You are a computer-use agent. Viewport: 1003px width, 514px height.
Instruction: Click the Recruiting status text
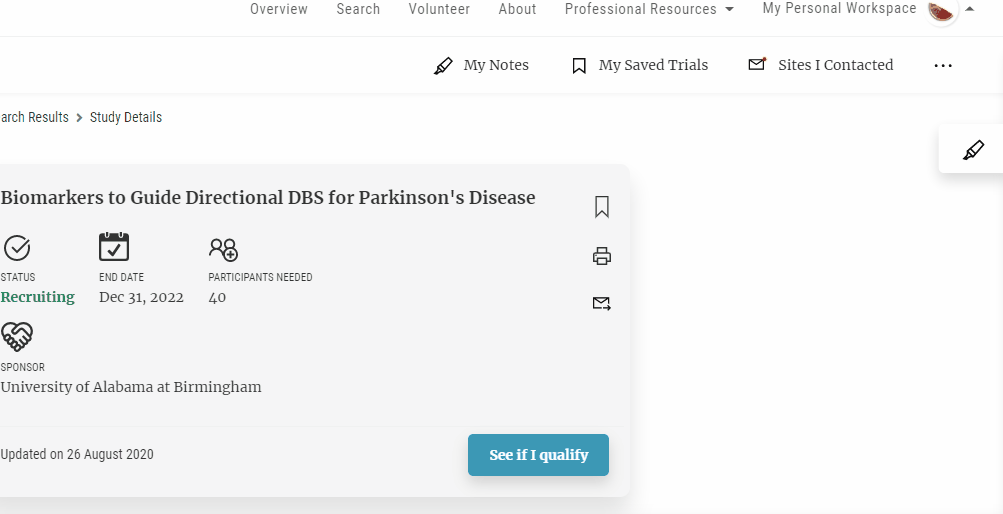point(38,297)
